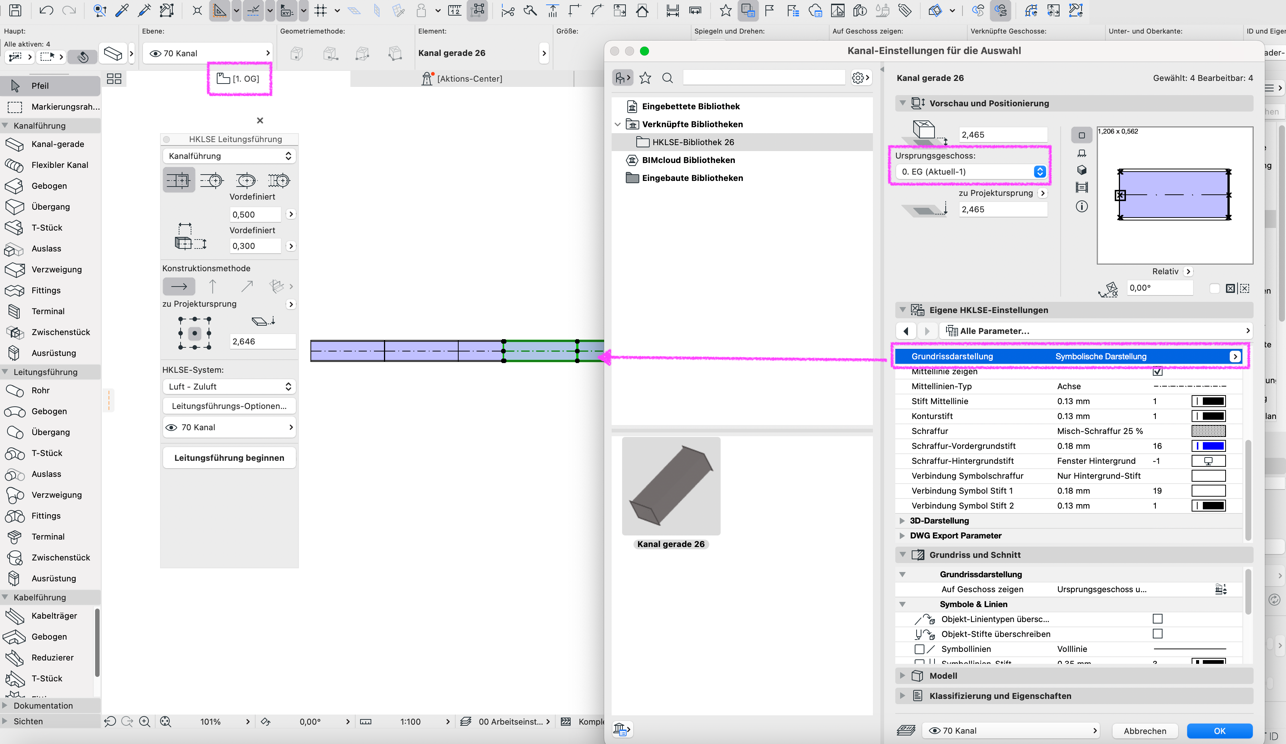This screenshot has height=744, width=1286.
Task: Choose the Flexibler Kanal tool
Action: pyautogui.click(x=50, y=165)
